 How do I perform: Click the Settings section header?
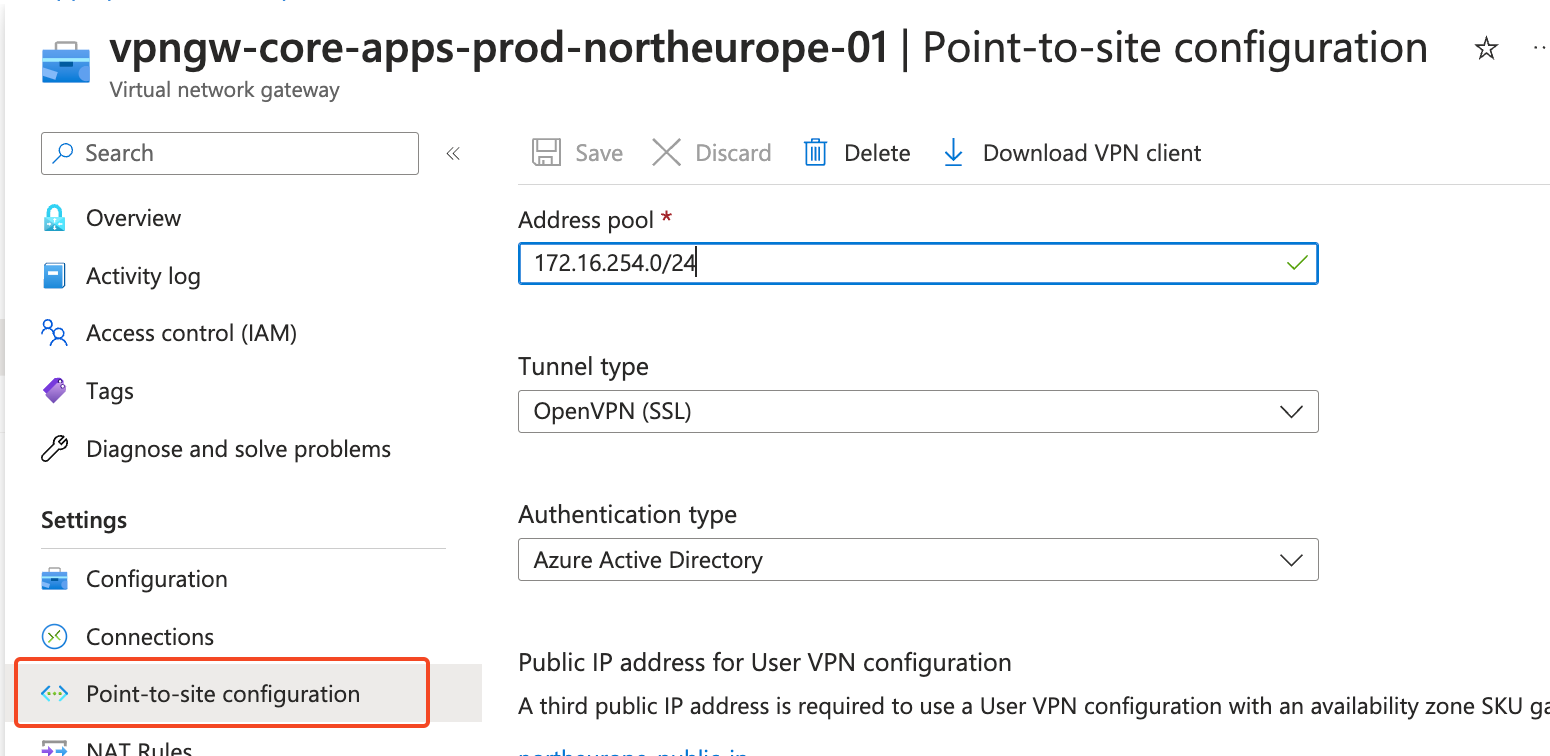coord(84,520)
